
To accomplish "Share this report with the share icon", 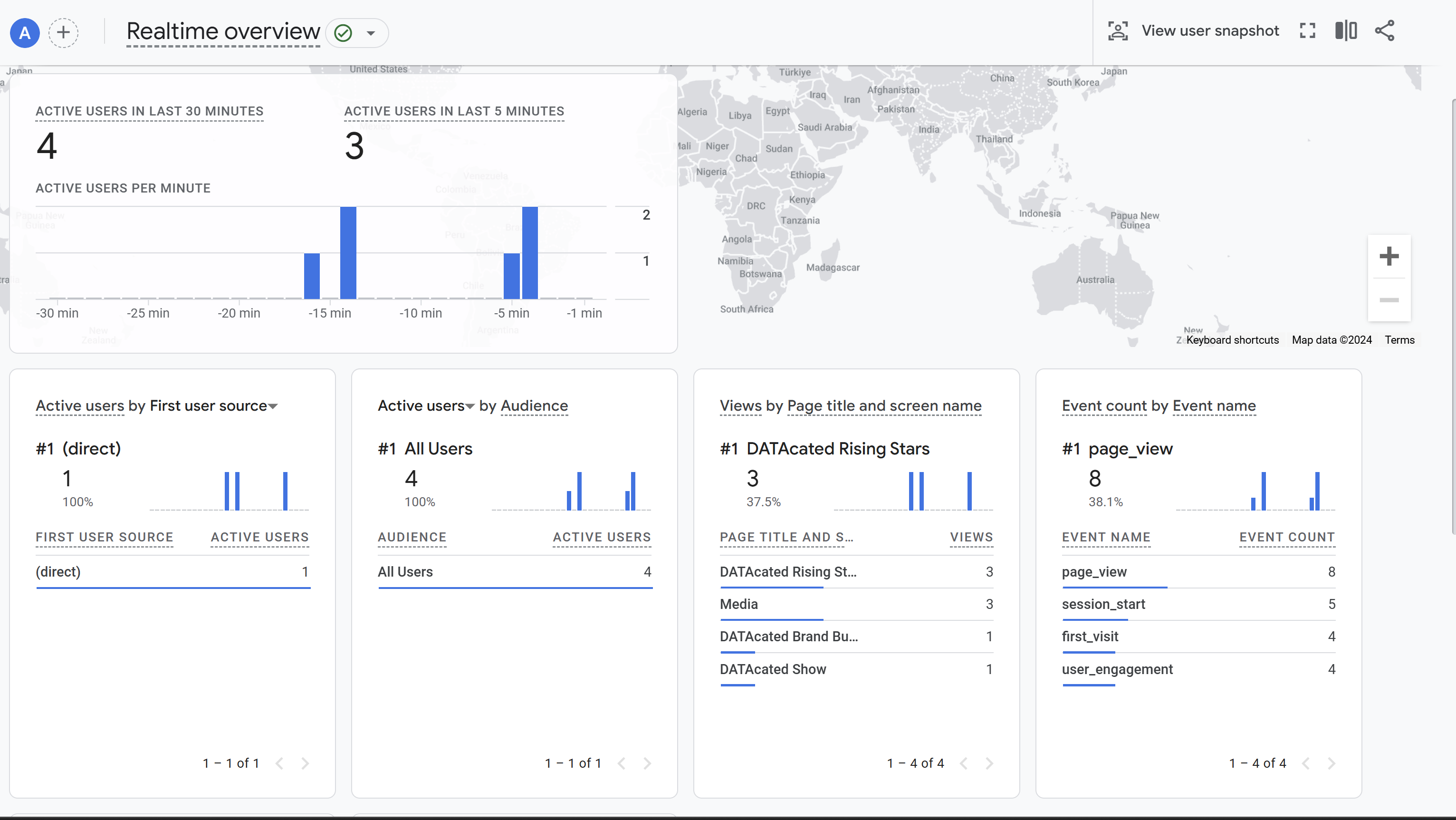I will coord(1385,30).
